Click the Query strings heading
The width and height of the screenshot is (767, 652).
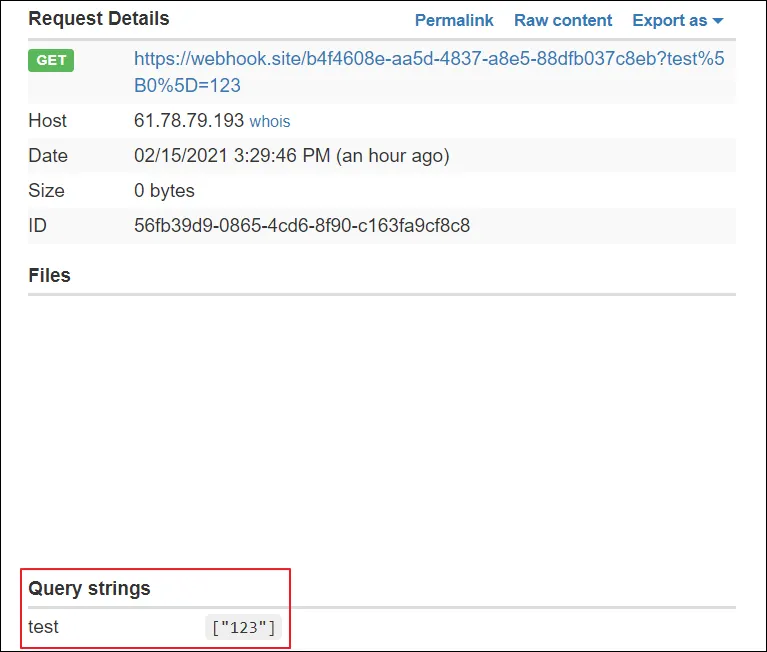pyautogui.click(x=89, y=588)
